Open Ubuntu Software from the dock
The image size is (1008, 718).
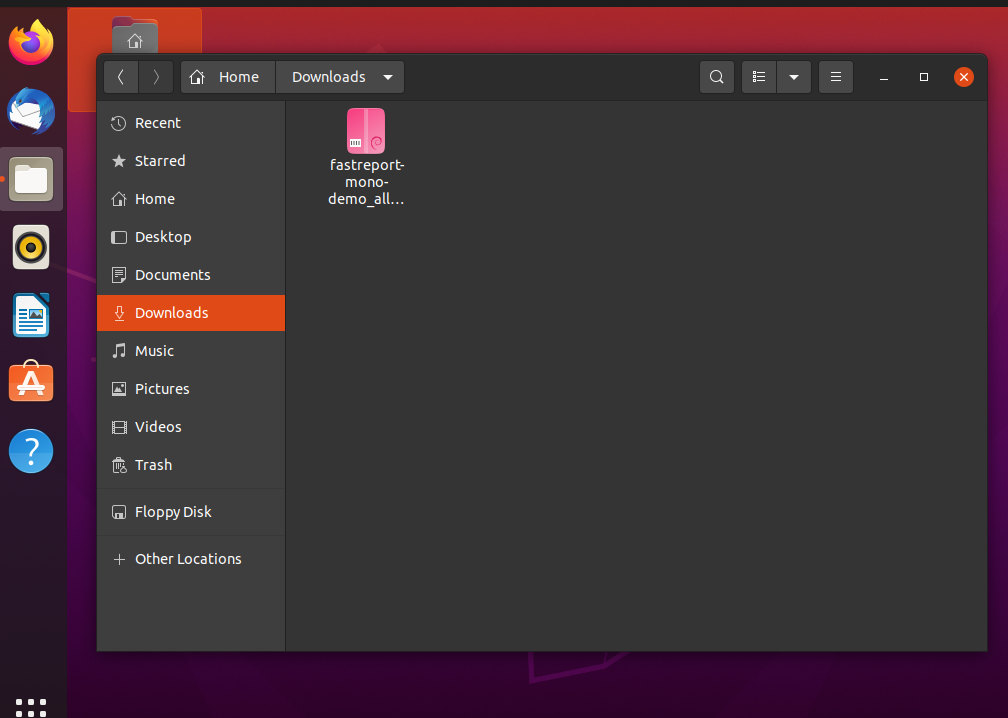(x=31, y=383)
